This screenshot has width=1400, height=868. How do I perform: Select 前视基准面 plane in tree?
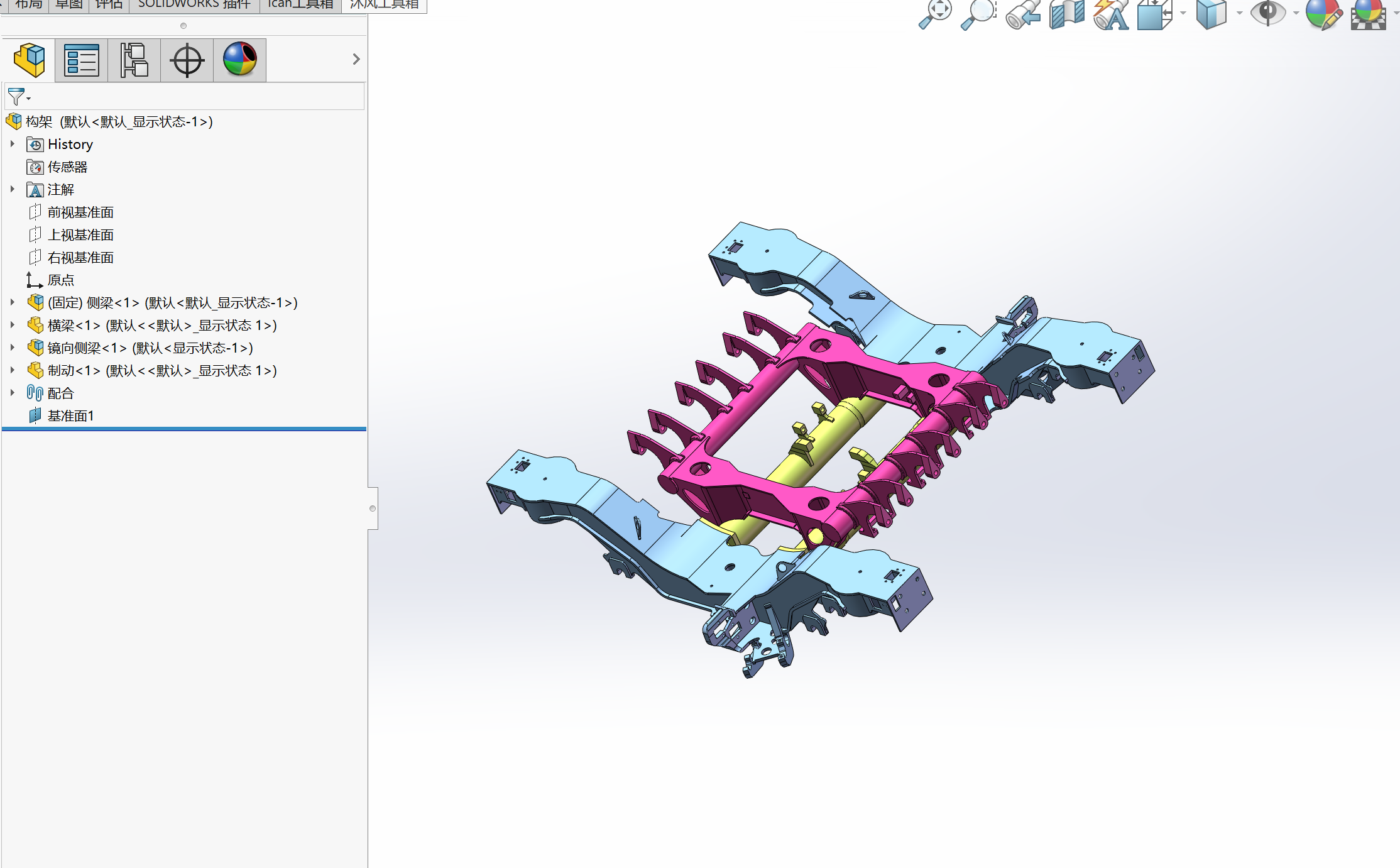pyautogui.click(x=80, y=212)
